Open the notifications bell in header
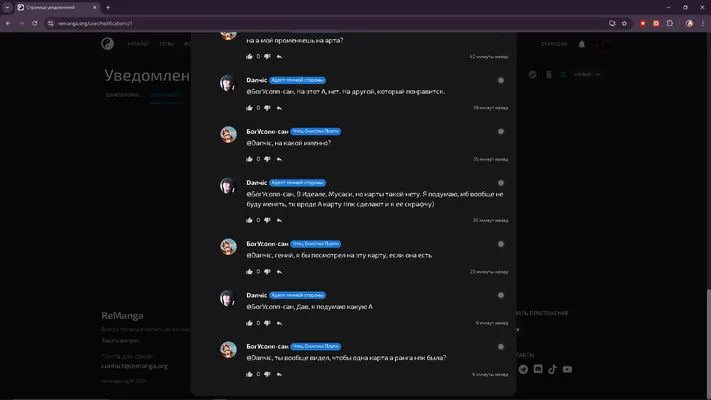 click(x=582, y=44)
